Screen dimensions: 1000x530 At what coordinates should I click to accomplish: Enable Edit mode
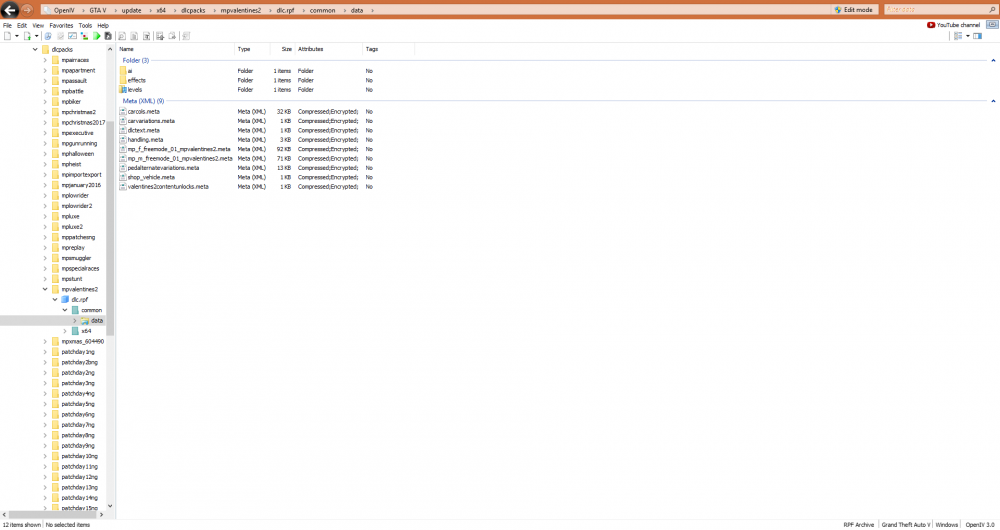[853, 10]
